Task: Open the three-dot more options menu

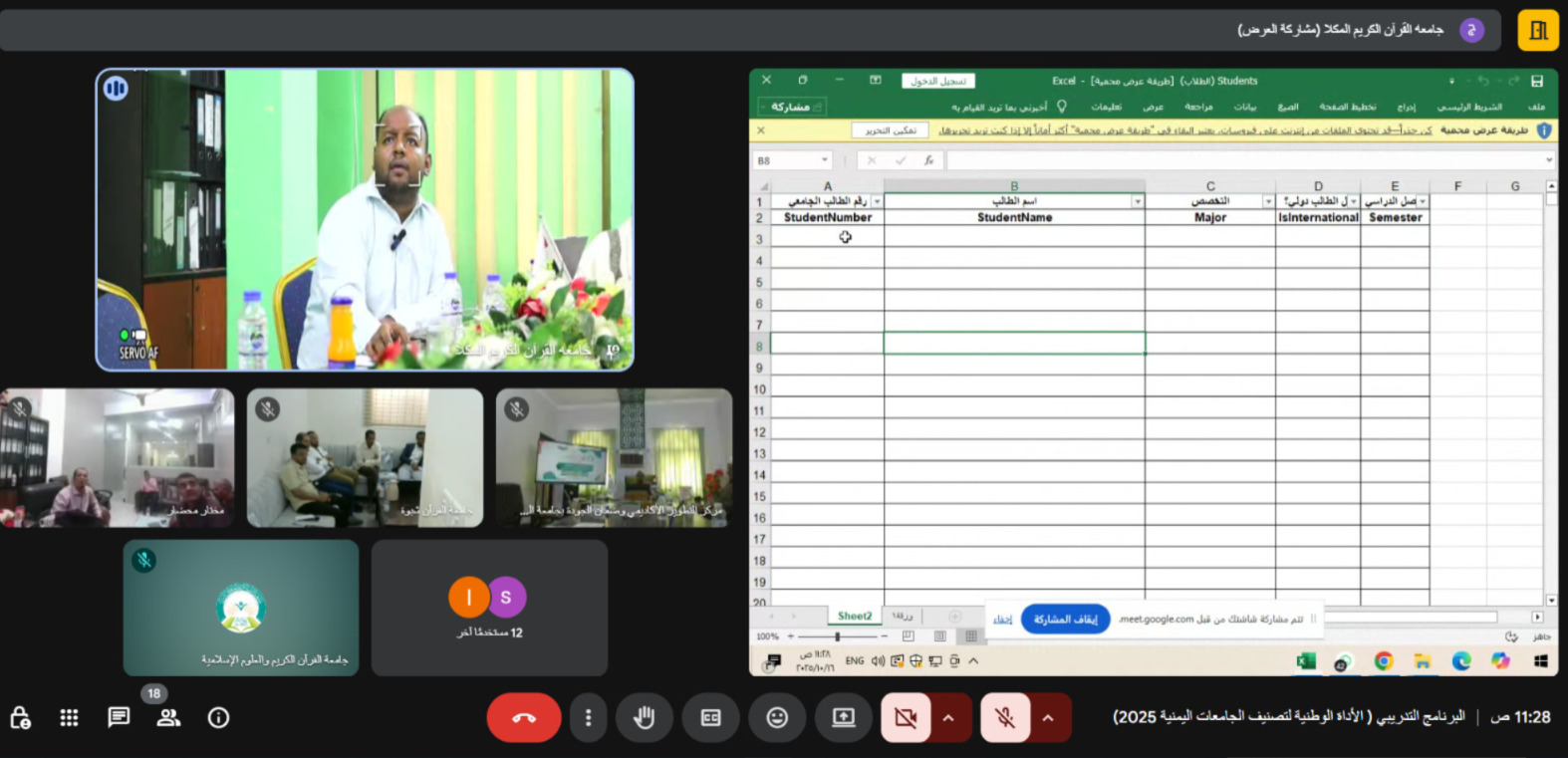Action: [589, 718]
